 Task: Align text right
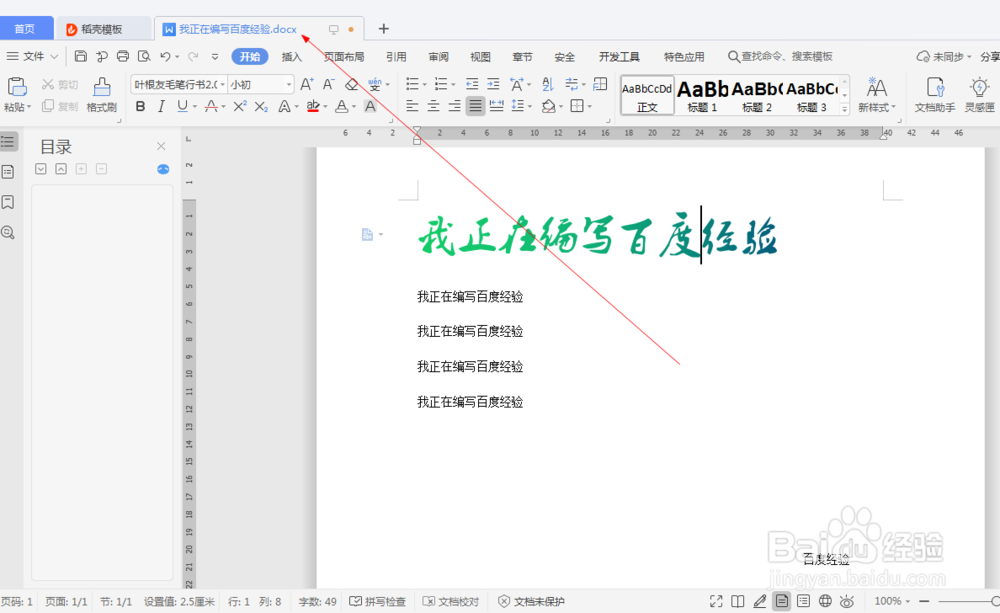[455, 106]
